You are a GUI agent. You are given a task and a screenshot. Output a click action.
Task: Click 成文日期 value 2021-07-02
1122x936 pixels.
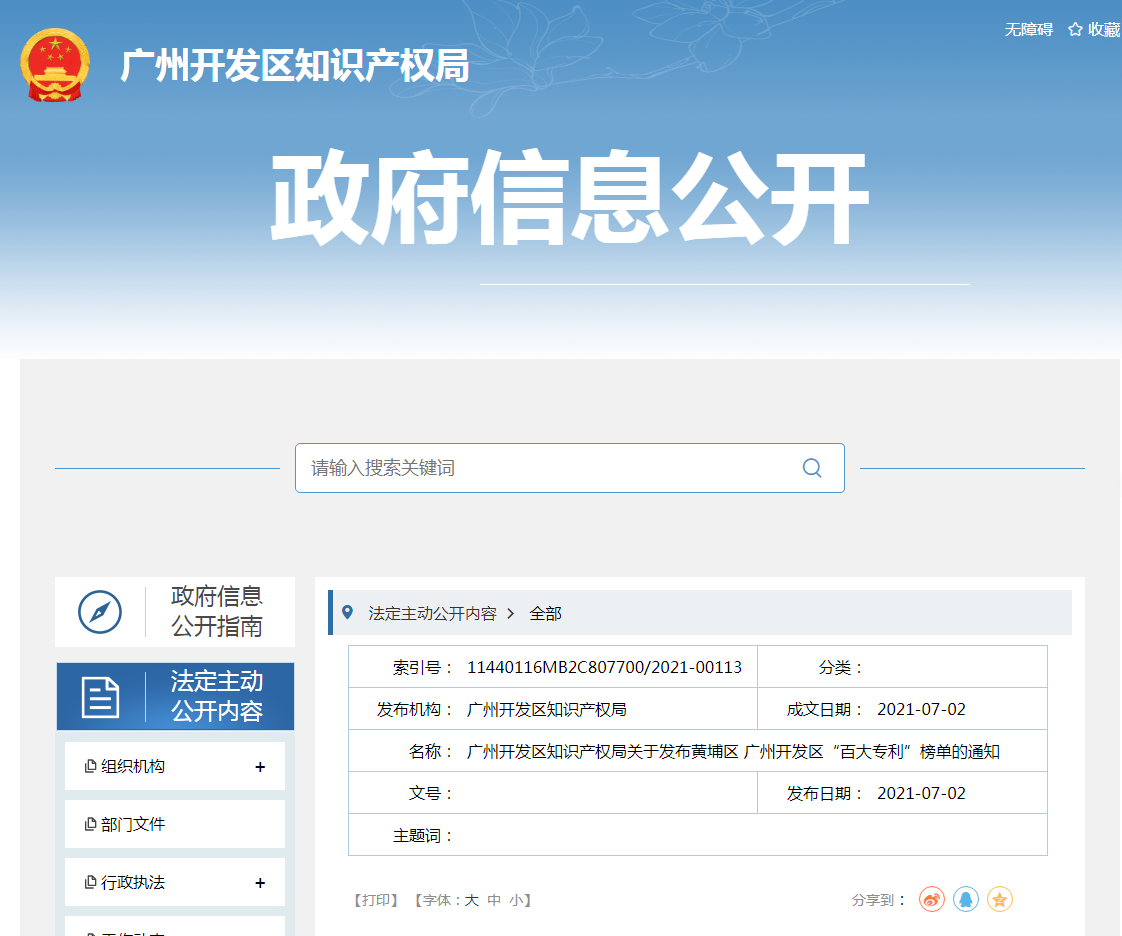click(x=922, y=709)
